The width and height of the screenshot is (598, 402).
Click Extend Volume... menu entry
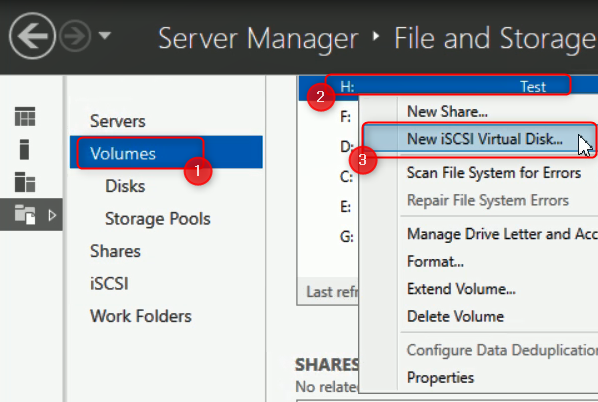pyautogui.click(x=461, y=289)
